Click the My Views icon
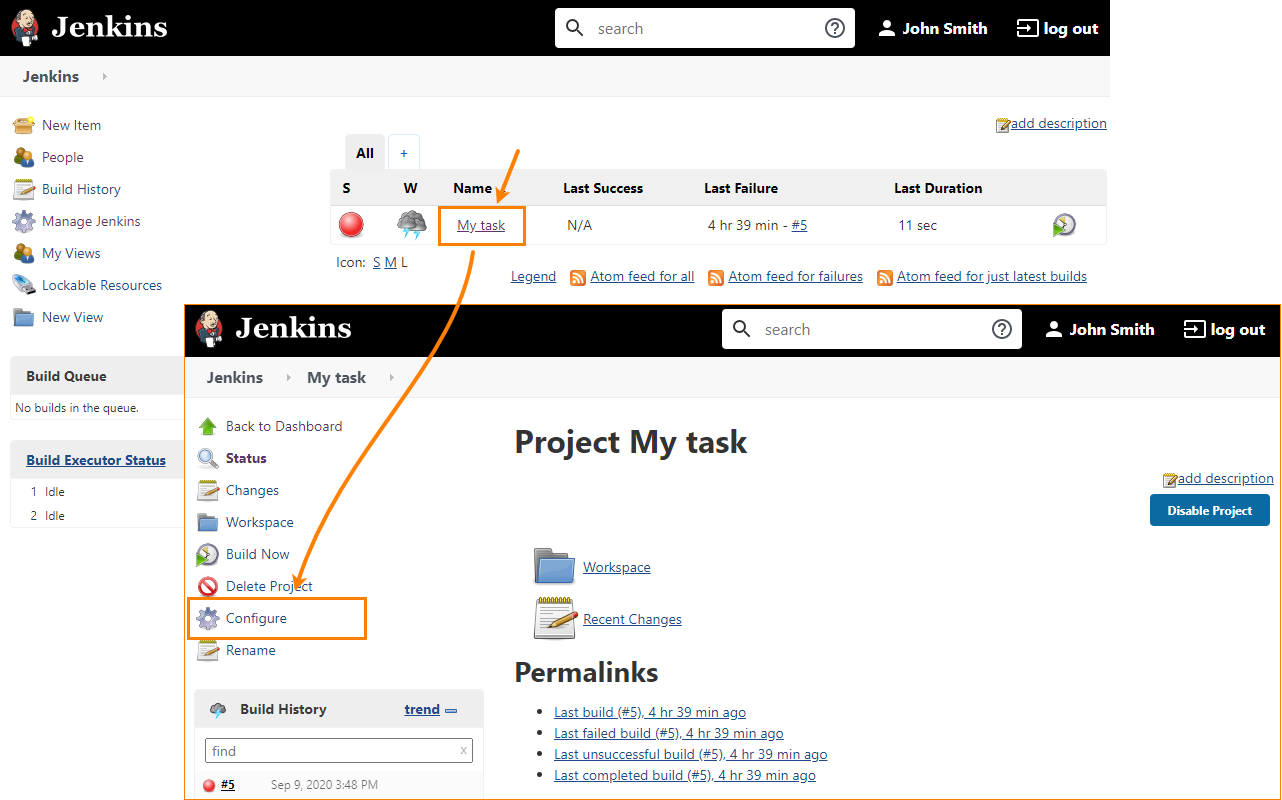 pos(24,253)
